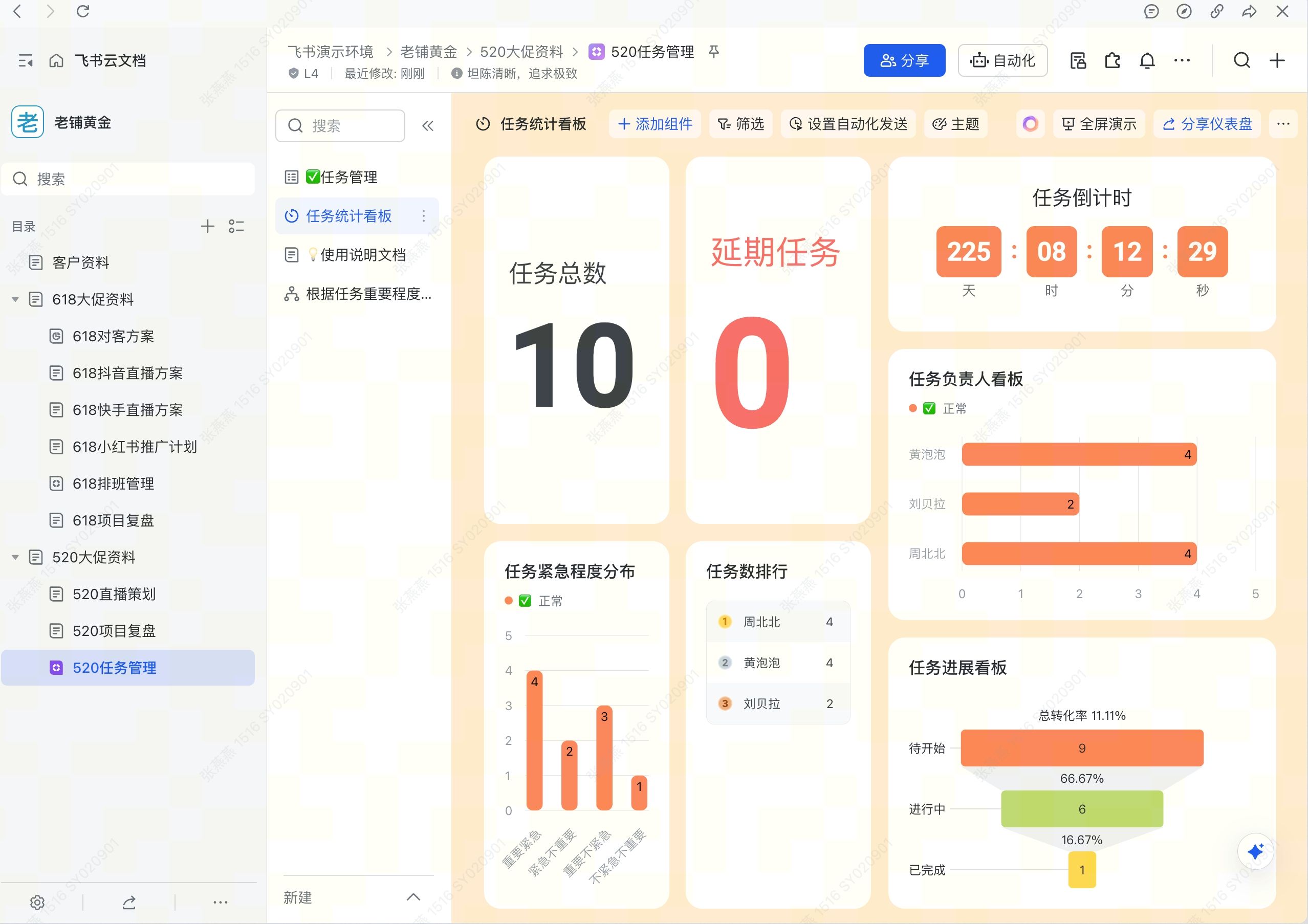Toggle the 正常 legend in 任务紧急程度分布

(550, 601)
